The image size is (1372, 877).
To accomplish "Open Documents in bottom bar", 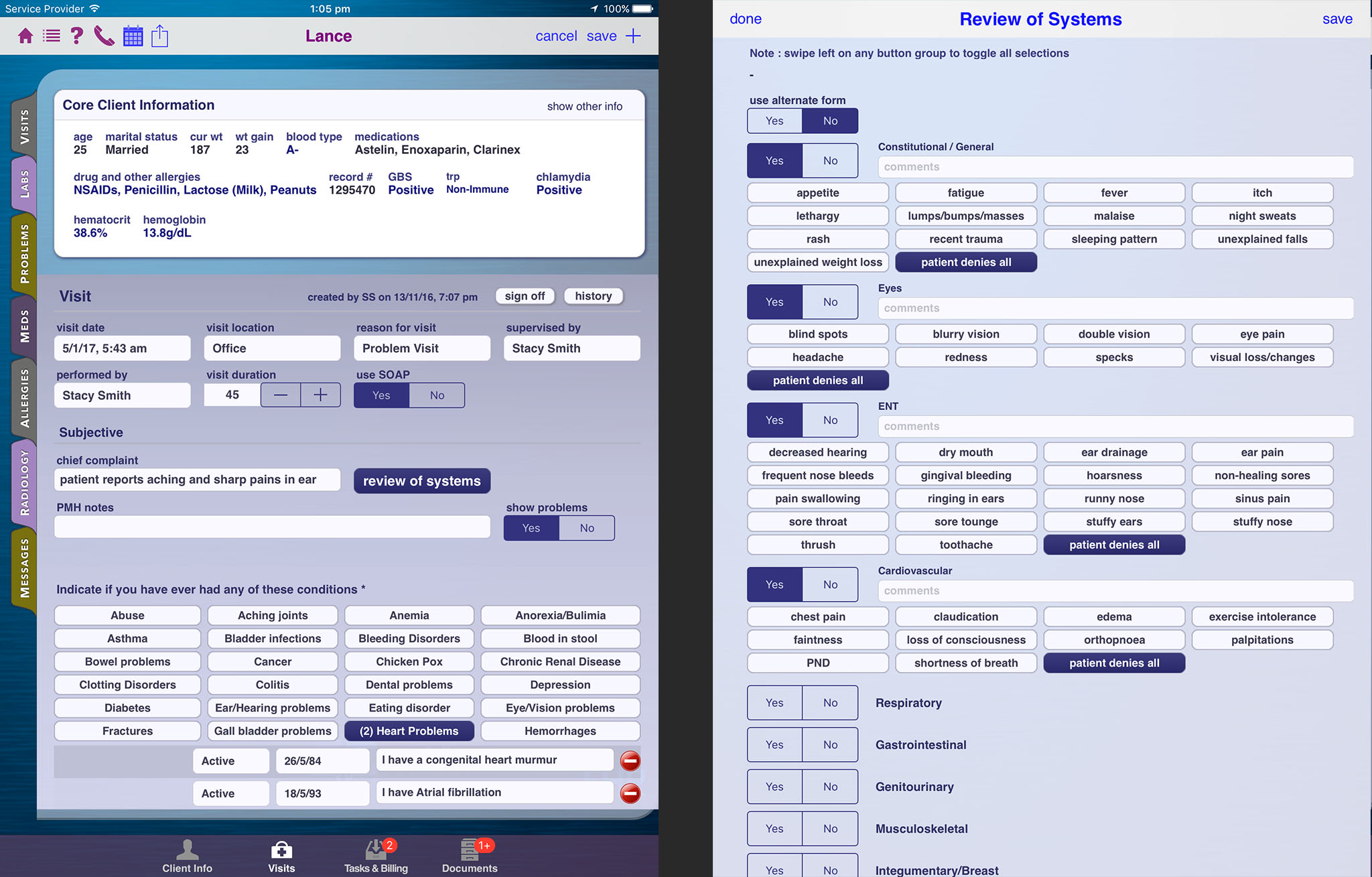I will (x=470, y=856).
